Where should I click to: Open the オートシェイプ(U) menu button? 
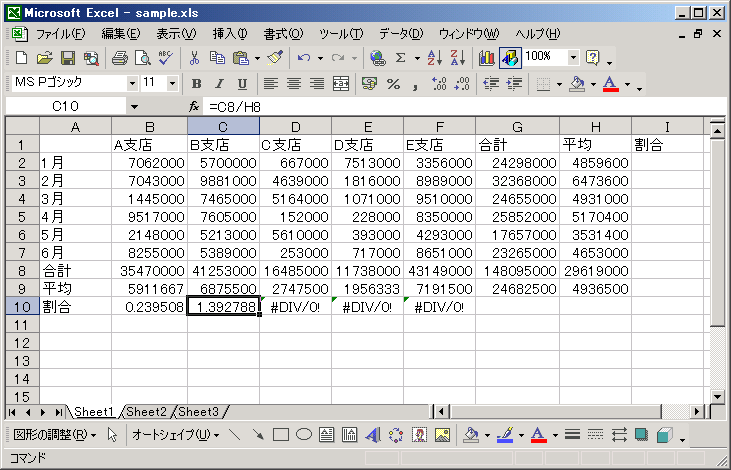point(176,435)
